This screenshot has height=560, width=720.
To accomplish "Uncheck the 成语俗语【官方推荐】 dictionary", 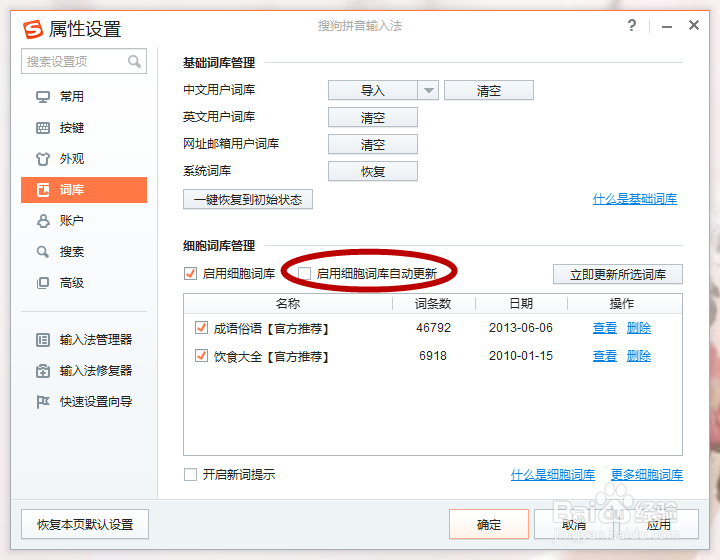I will (201, 328).
